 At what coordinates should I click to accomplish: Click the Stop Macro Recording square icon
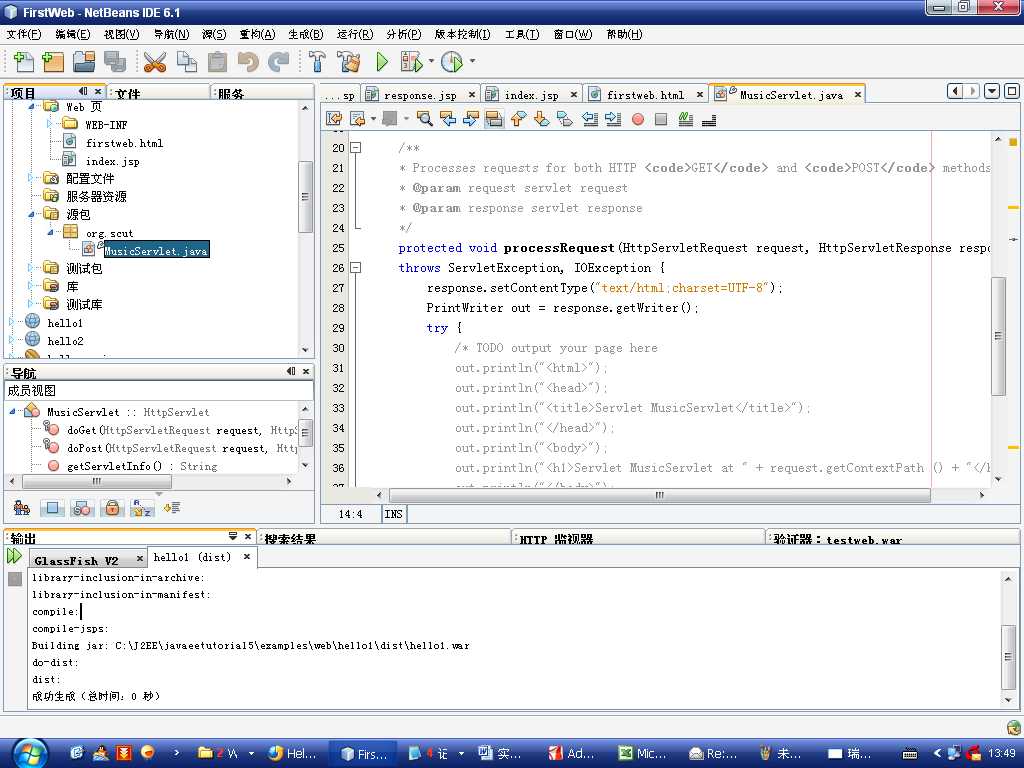coord(661,119)
